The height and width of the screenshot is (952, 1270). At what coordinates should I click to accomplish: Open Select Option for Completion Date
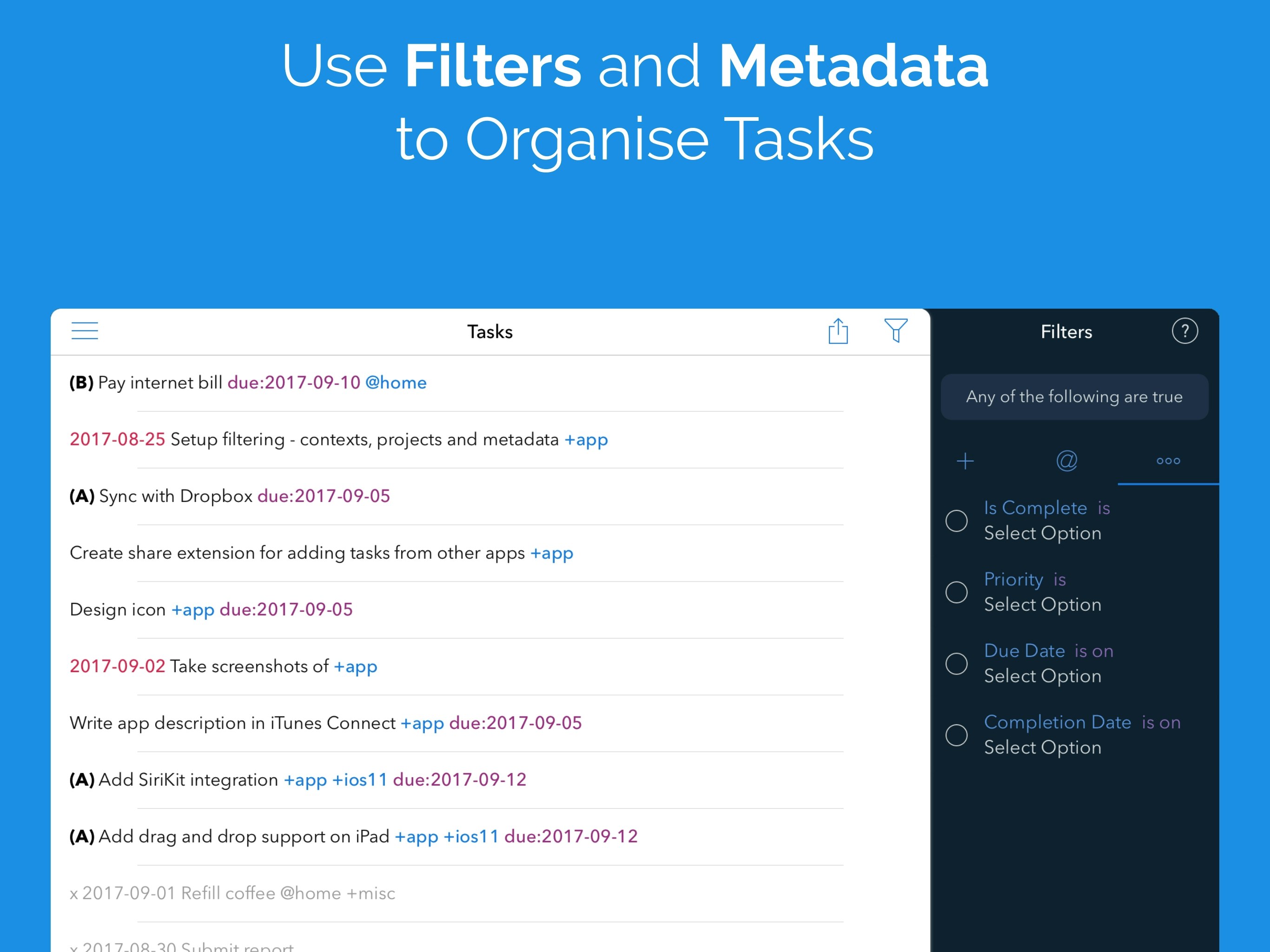point(1043,747)
